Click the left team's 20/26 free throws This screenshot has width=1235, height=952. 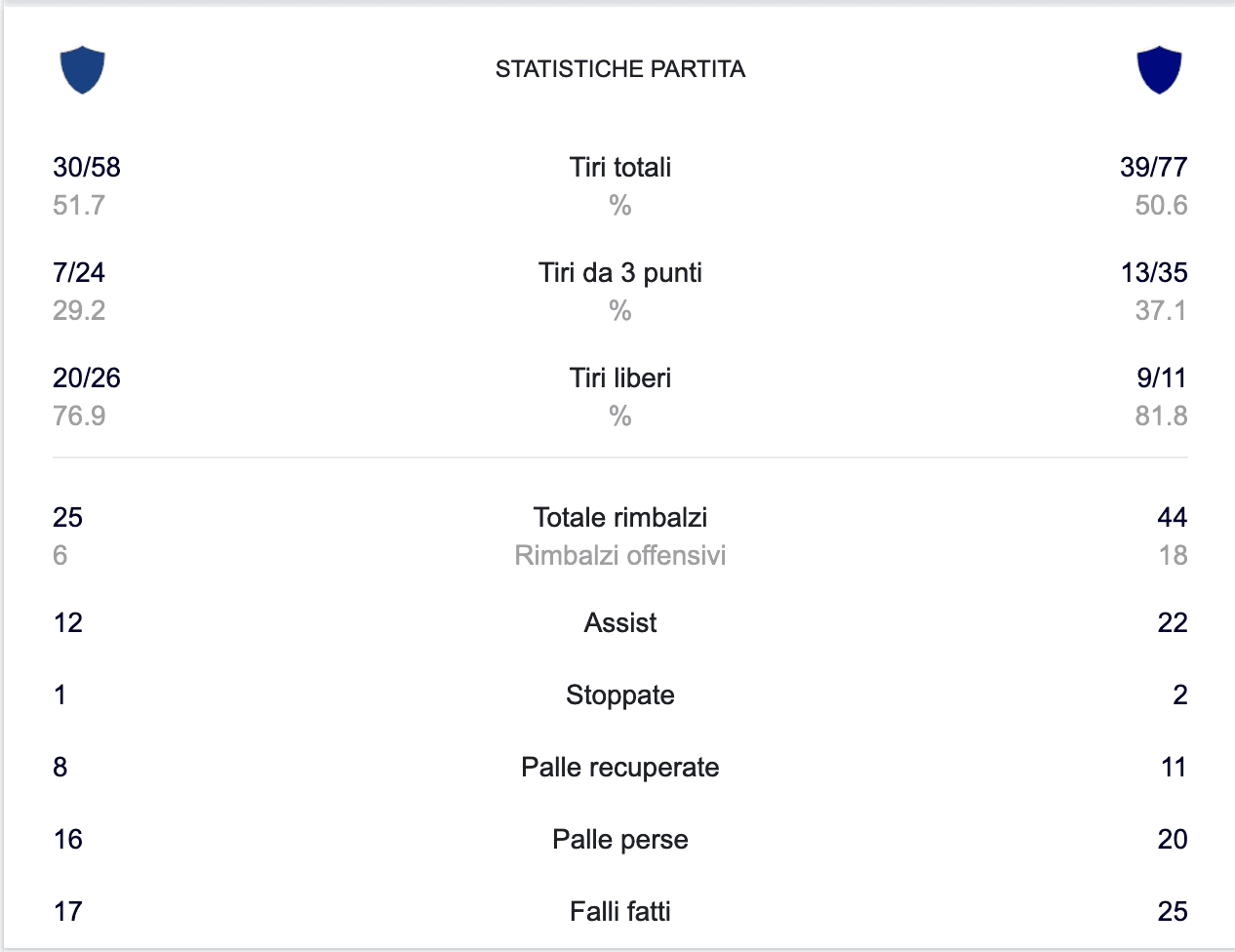87,377
